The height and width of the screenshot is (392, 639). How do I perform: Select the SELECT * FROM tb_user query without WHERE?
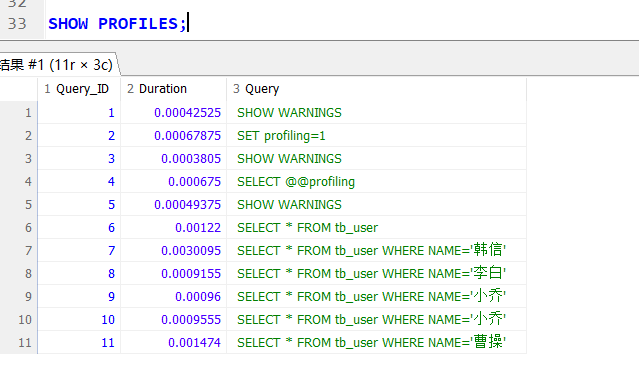pos(377,227)
